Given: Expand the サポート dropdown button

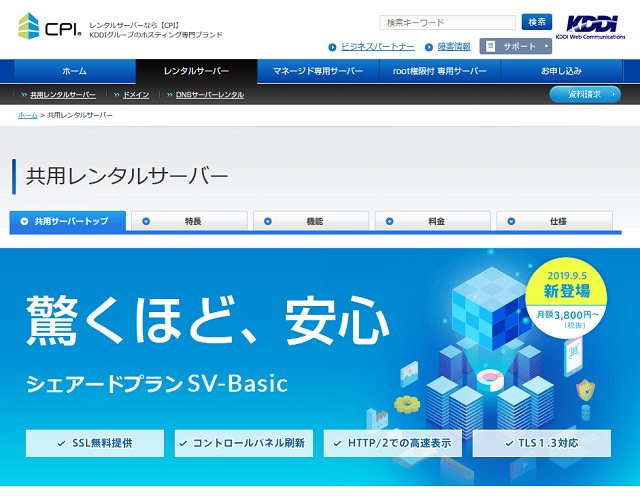Looking at the screenshot, I should coord(516,47).
